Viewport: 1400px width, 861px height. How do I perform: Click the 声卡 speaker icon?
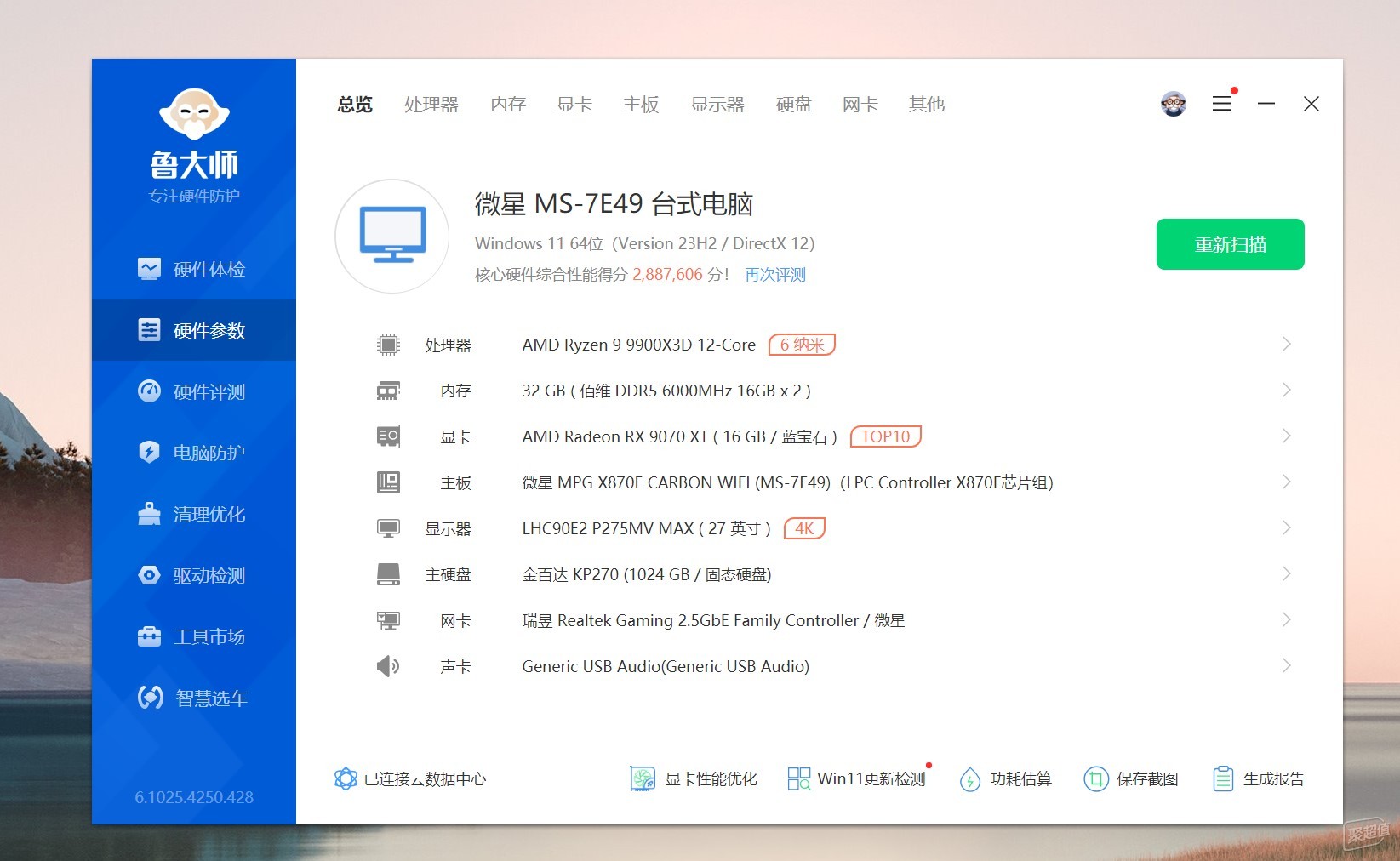(388, 666)
